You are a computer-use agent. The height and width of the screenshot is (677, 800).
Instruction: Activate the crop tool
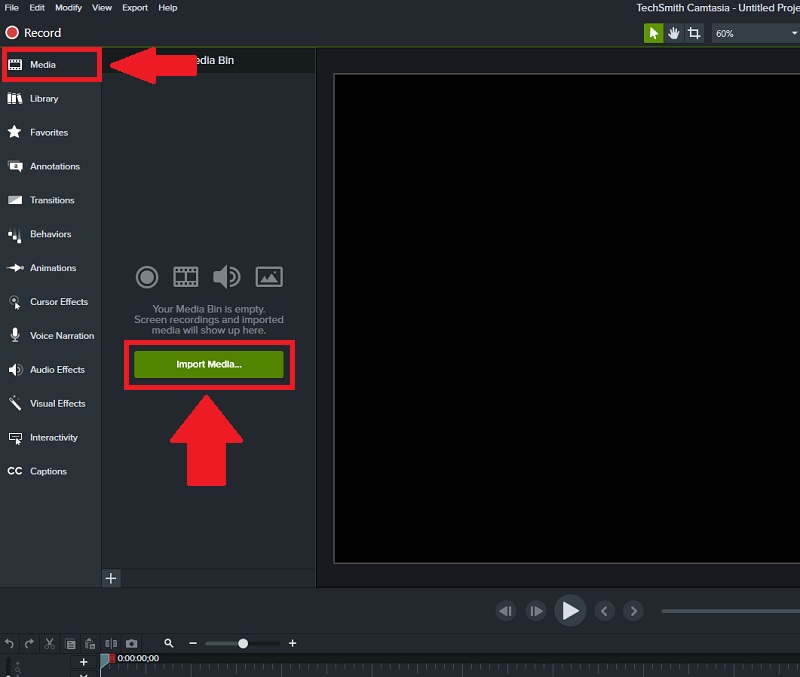[694, 33]
